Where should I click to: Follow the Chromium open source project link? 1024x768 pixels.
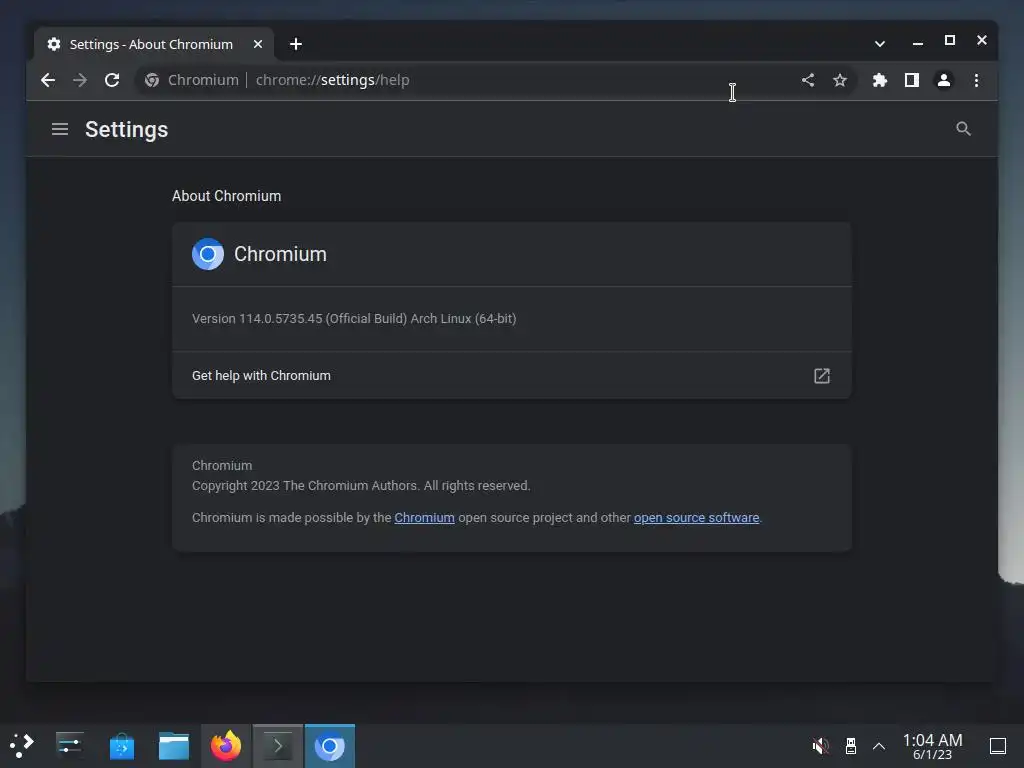(424, 517)
